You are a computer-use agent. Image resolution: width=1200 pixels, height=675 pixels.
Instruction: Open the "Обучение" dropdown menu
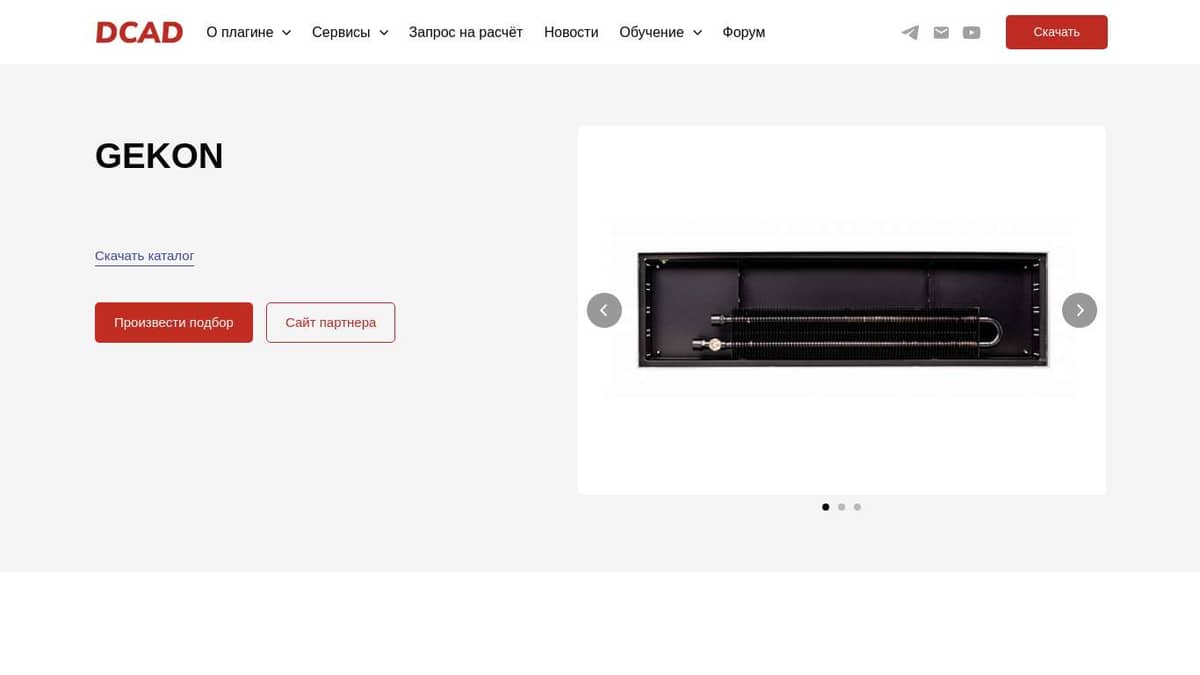click(660, 32)
